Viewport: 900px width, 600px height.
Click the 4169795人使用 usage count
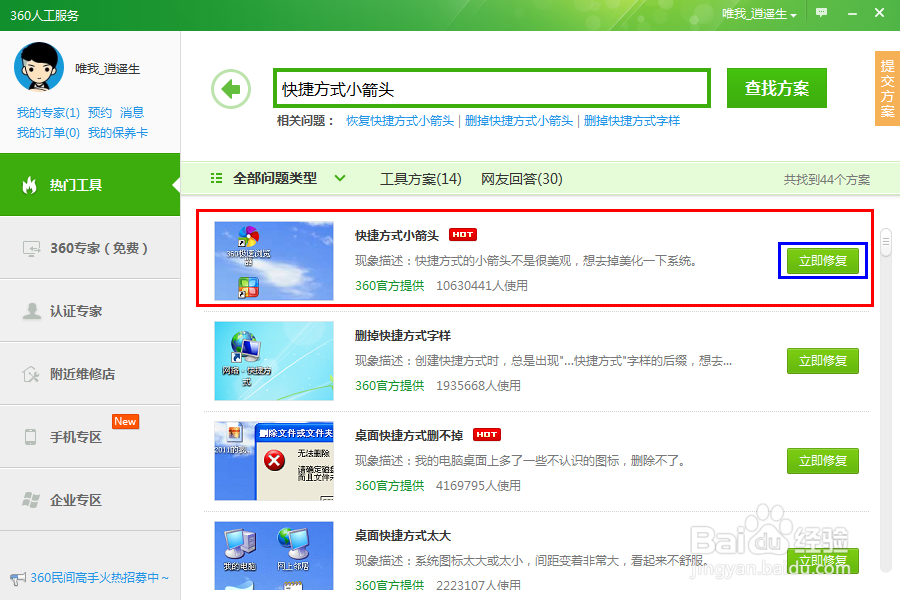pos(478,485)
